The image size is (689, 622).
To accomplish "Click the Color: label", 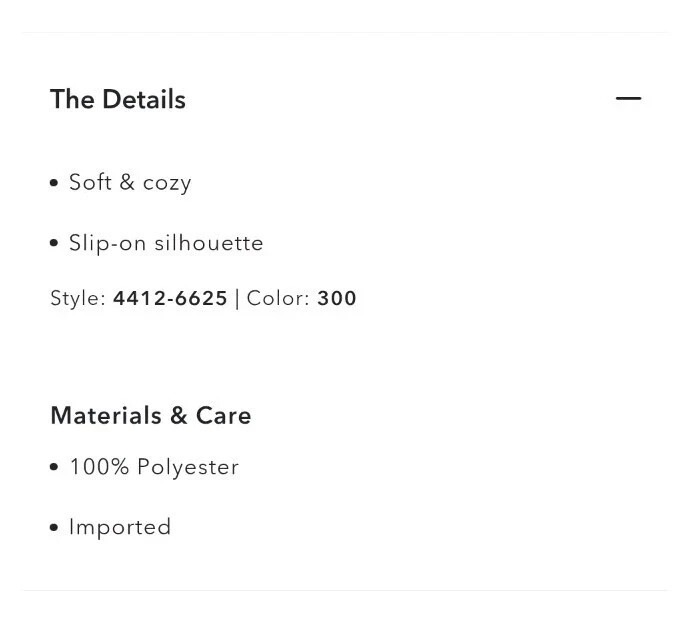I will coord(278,299).
